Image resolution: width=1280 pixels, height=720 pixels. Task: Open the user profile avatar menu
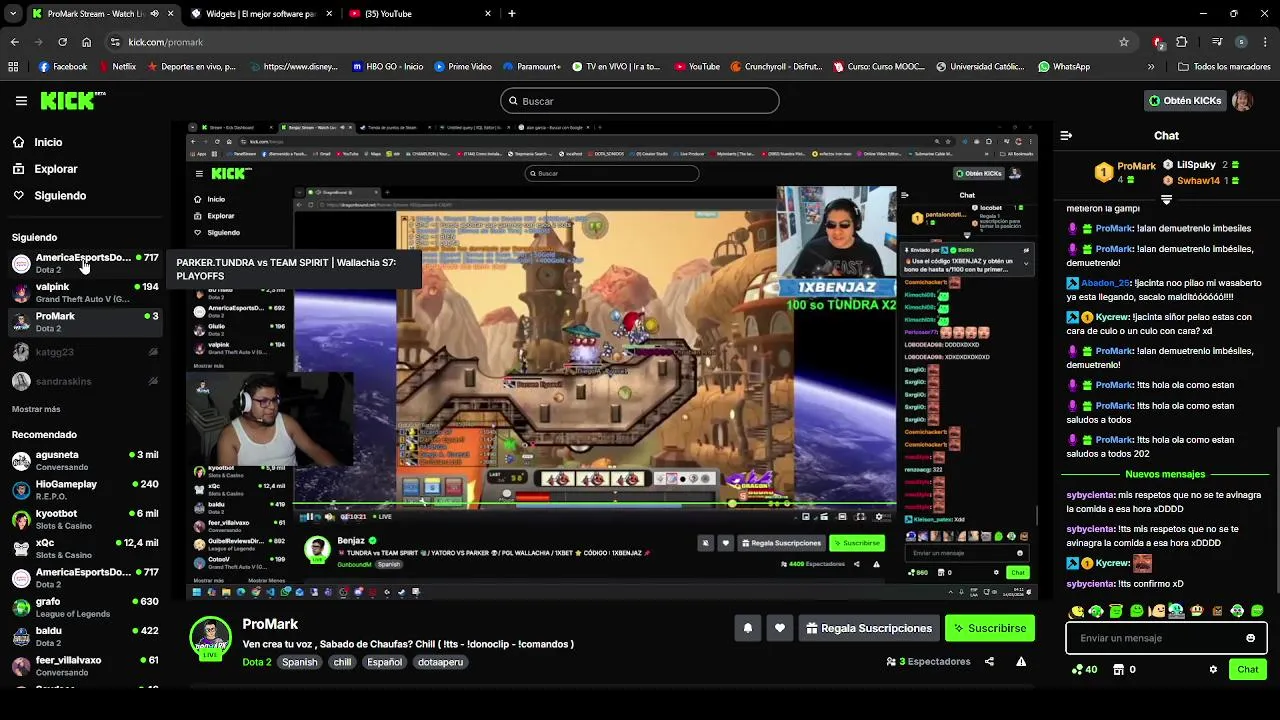coord(1242,101)
